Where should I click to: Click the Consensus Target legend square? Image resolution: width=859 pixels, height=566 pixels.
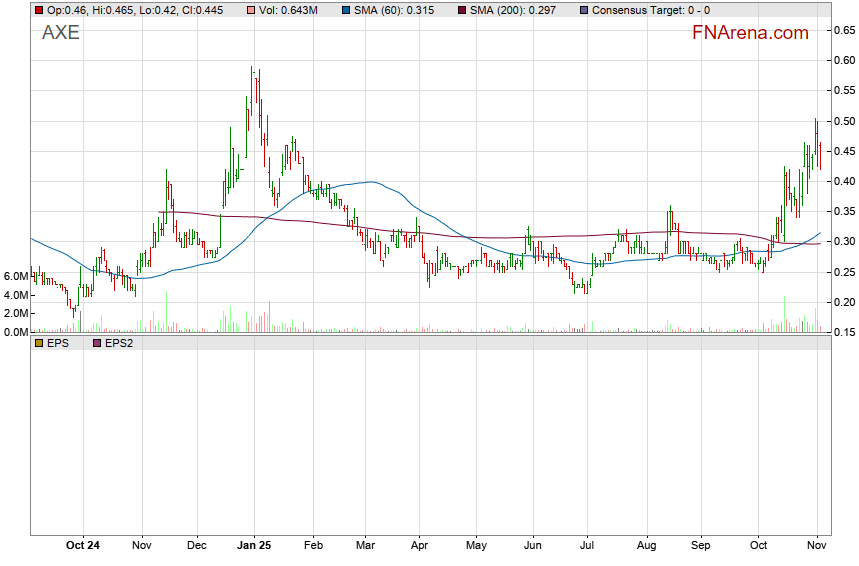(582, 10)
